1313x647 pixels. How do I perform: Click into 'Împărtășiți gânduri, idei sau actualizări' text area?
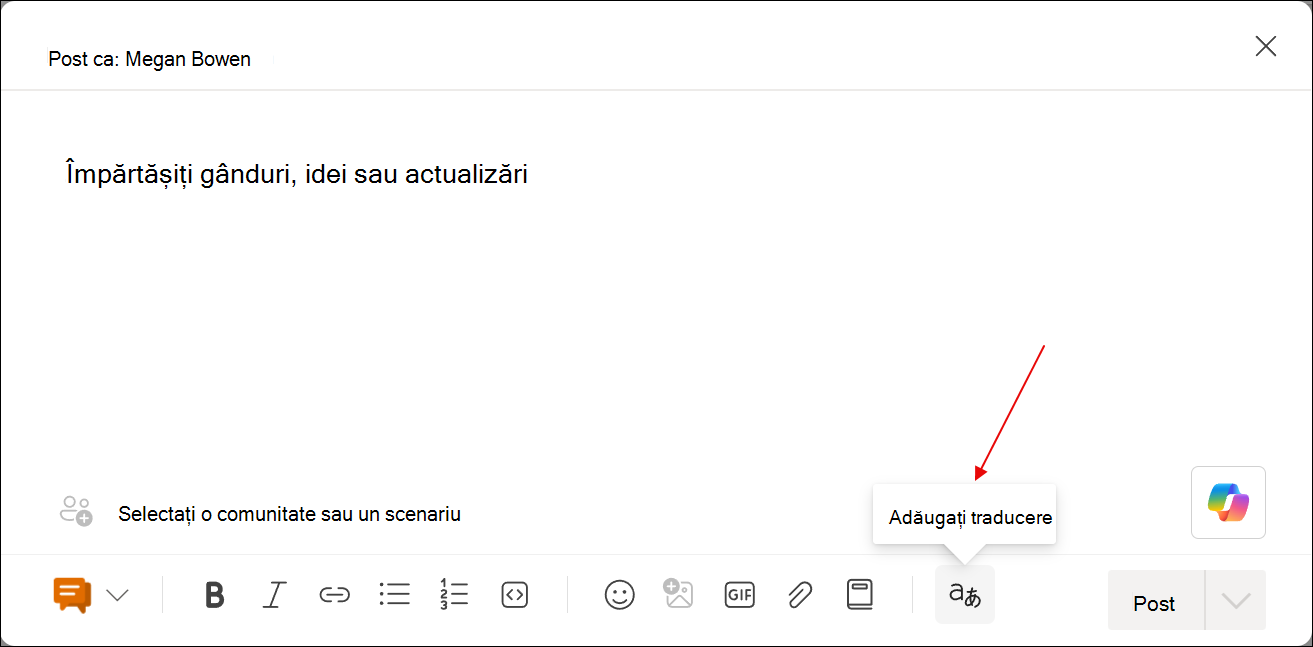pos(297,174)
